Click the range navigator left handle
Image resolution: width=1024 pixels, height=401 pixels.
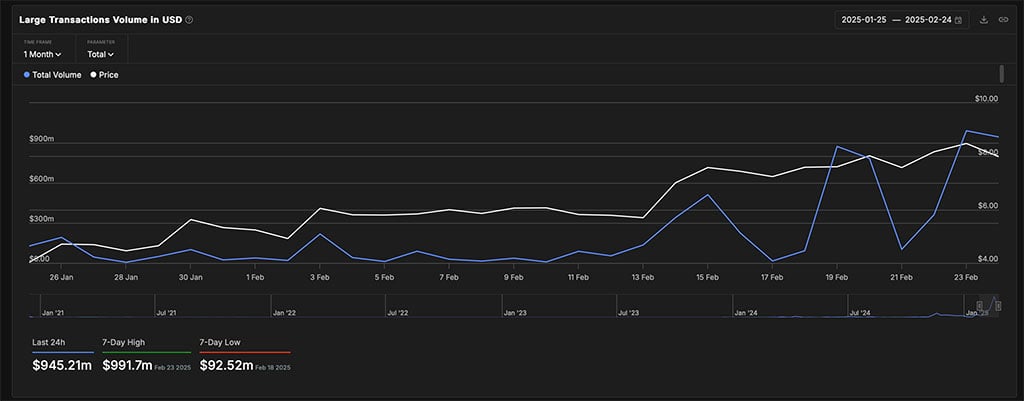tap(980, 305)
